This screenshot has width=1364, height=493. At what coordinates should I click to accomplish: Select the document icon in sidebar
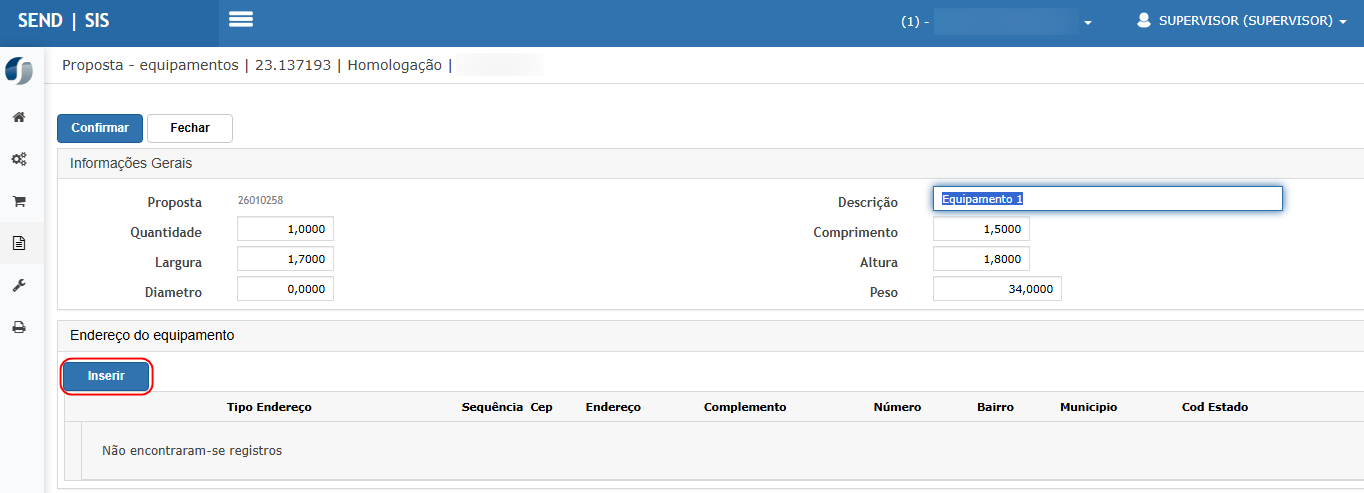tap(19, 243)
